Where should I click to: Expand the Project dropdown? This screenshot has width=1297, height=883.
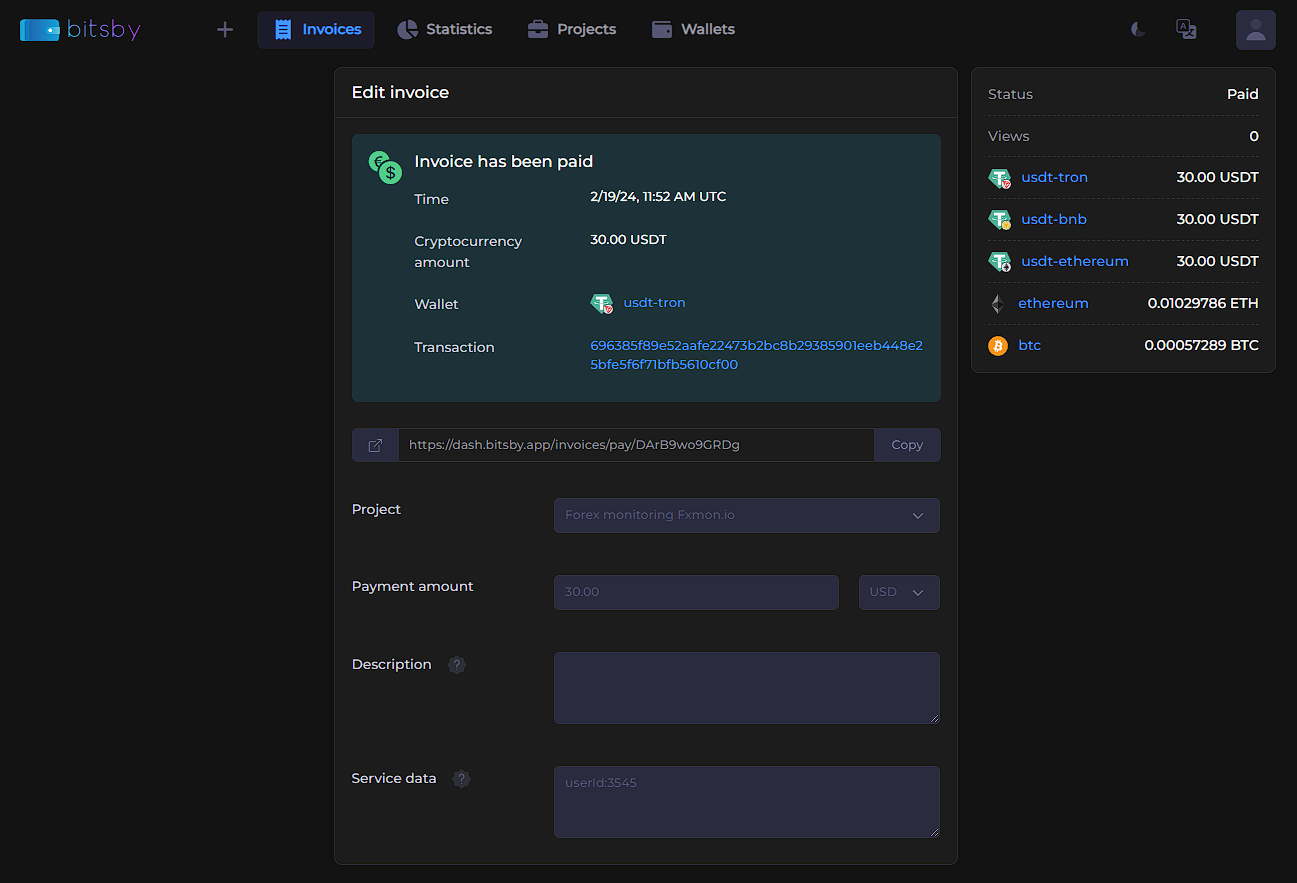[x=746, y=516]
